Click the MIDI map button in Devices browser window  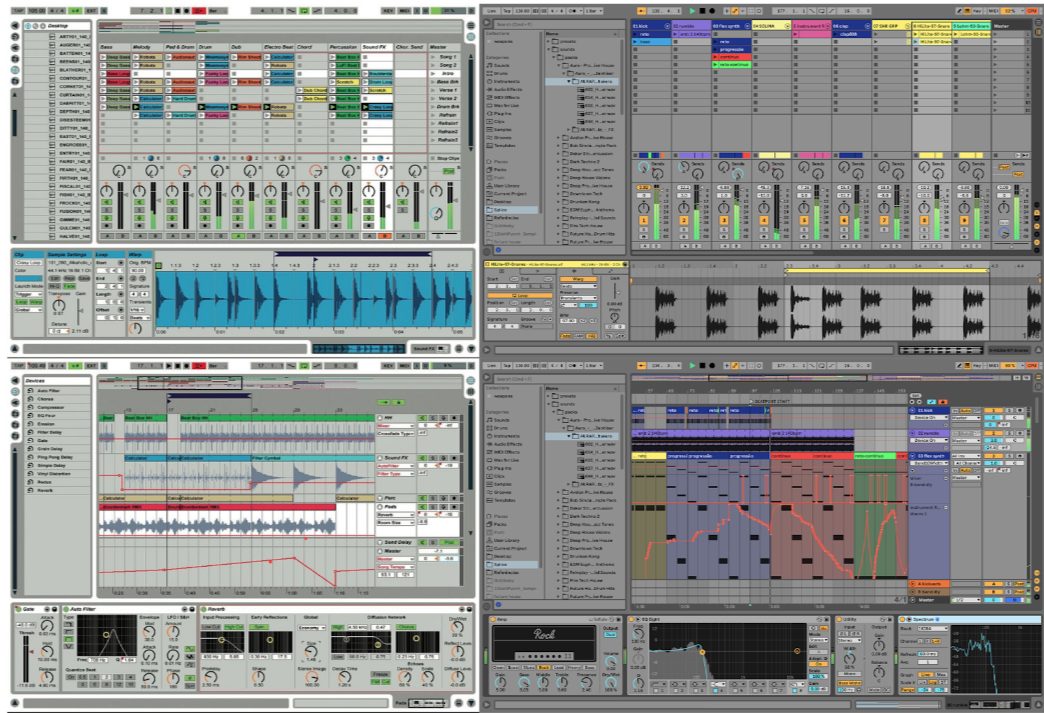coord(404,365)
